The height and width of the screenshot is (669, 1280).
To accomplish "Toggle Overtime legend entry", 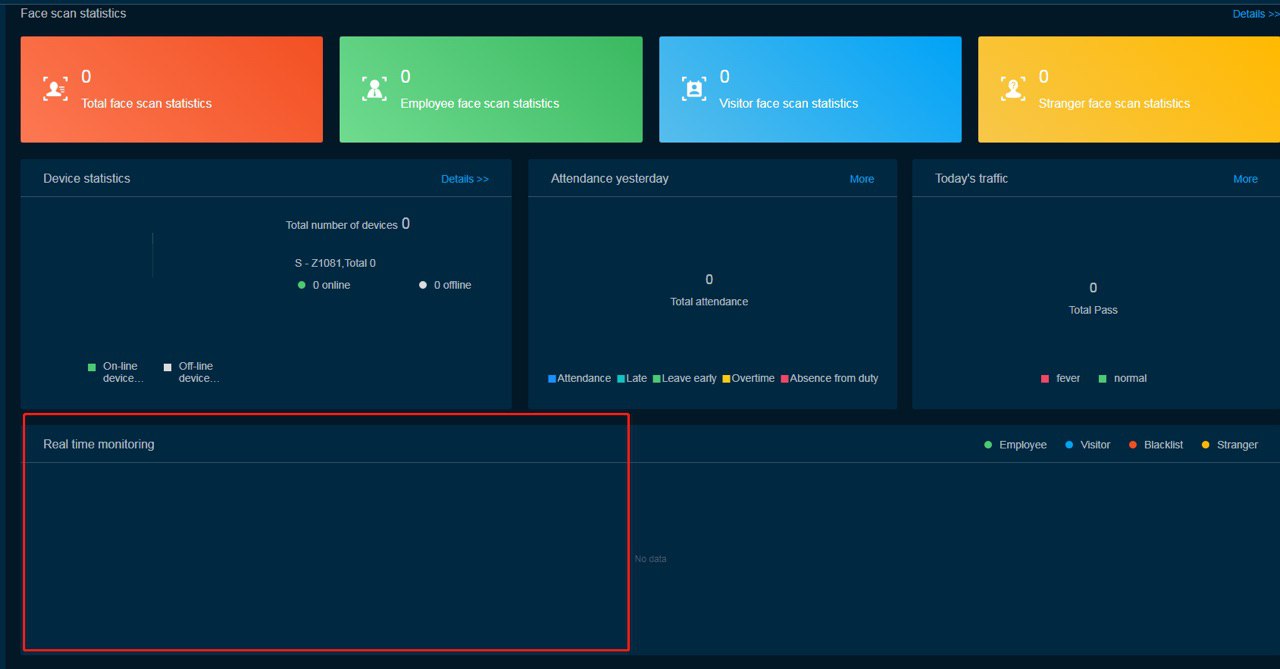I will 748,378.
